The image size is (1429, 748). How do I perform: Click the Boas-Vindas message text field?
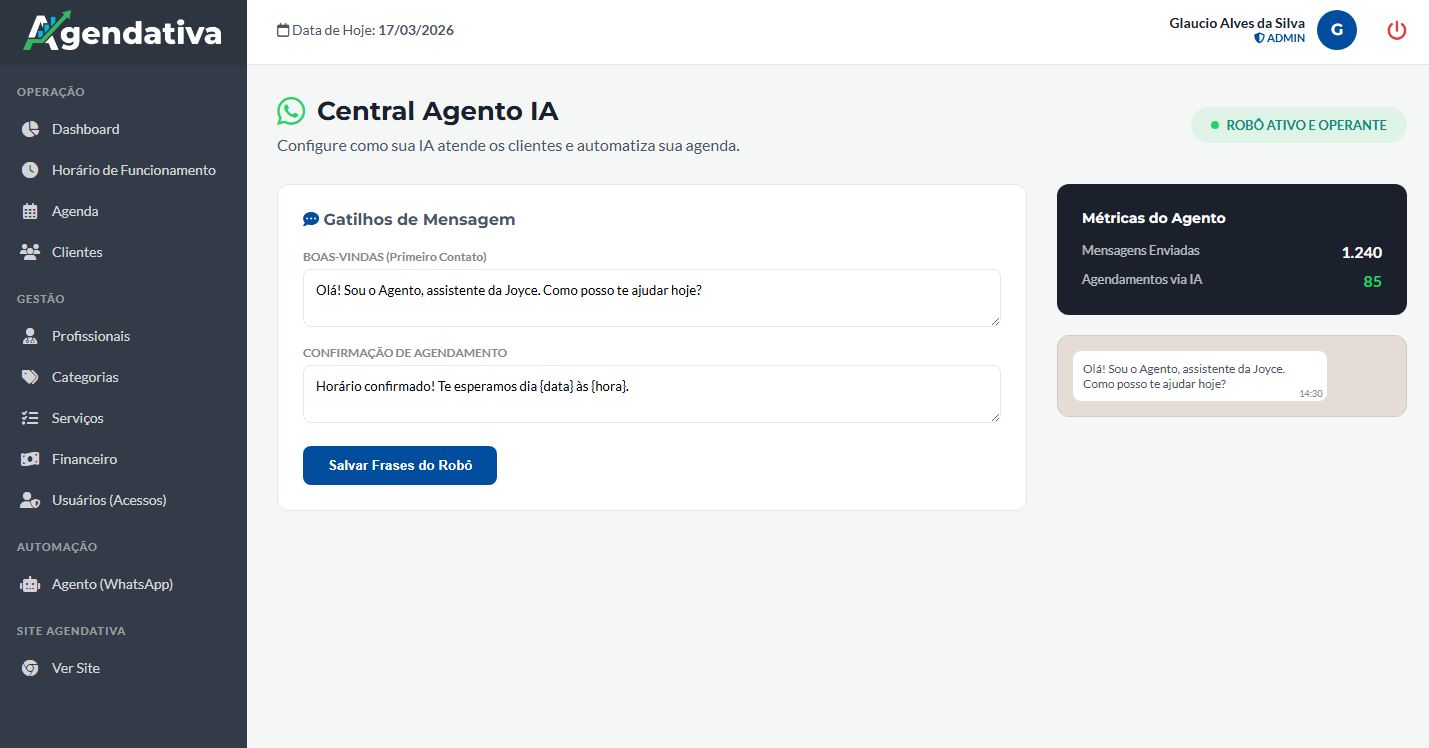pos(651,297)
